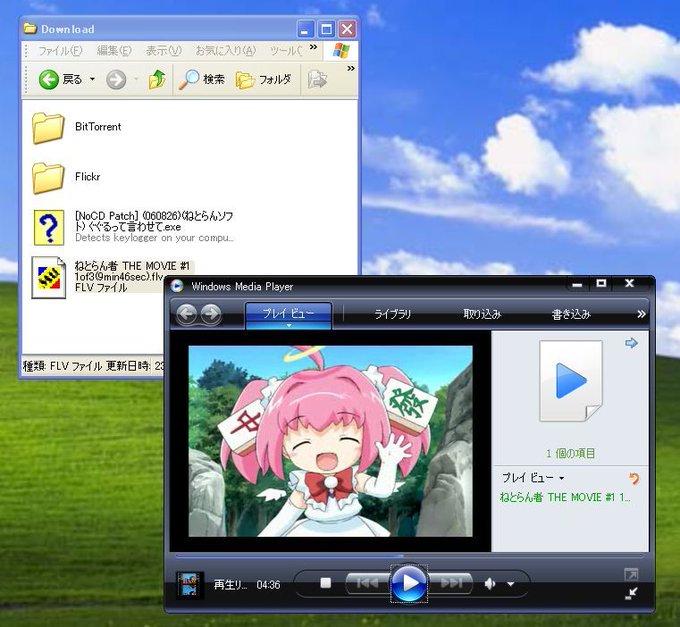Toggle the Folders (フォルダ) pane

[263, 79]
